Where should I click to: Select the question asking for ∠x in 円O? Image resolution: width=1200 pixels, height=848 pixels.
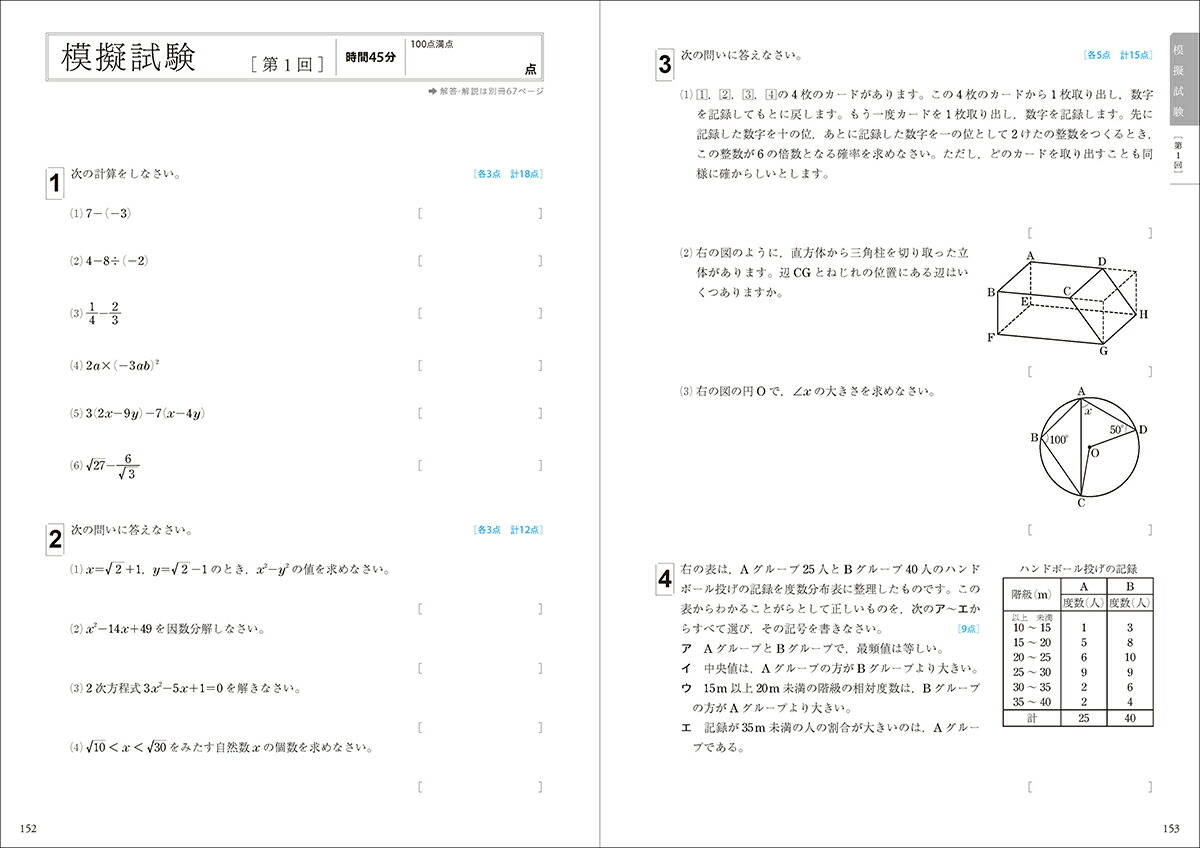(809, 392)
